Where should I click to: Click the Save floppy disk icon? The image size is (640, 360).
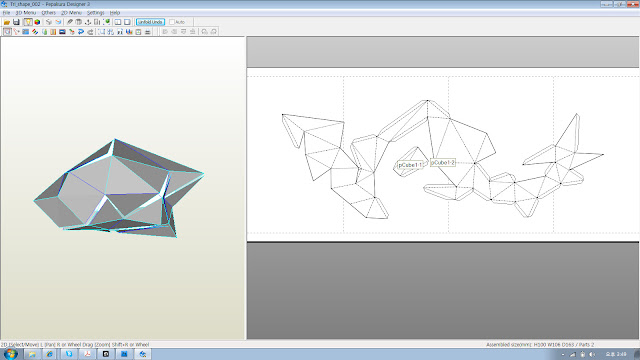tap(16, 22)
